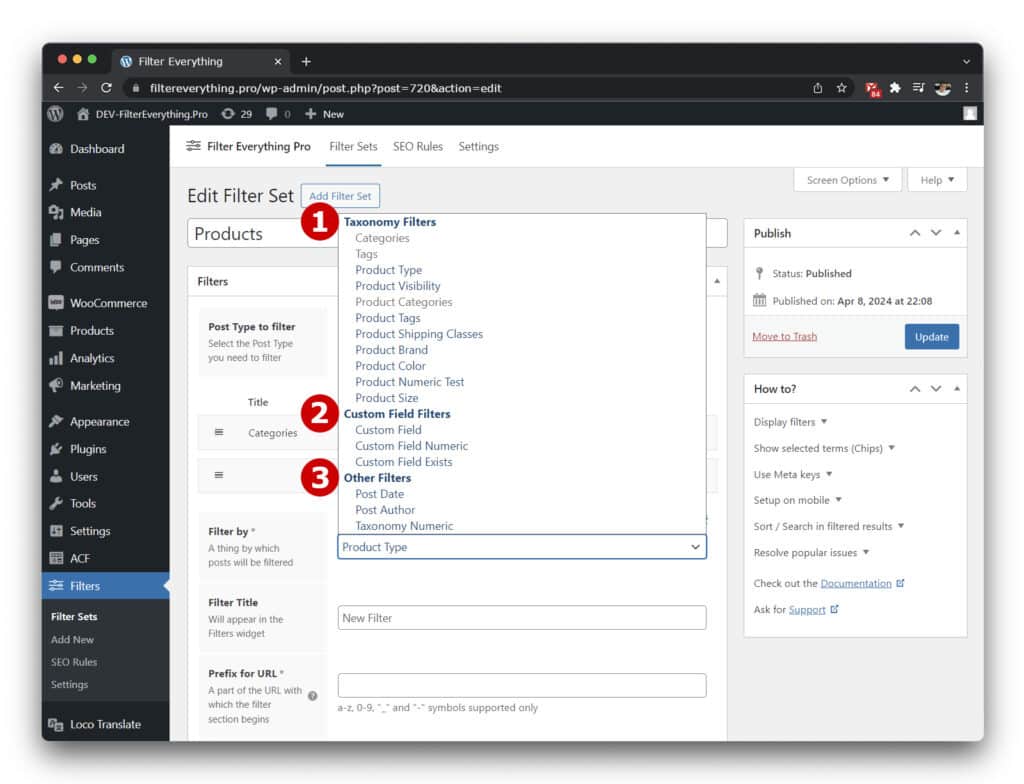The image size is (1024, 784).
Task: Expand the Help dropdown
Action: click(x=937, y=180)
